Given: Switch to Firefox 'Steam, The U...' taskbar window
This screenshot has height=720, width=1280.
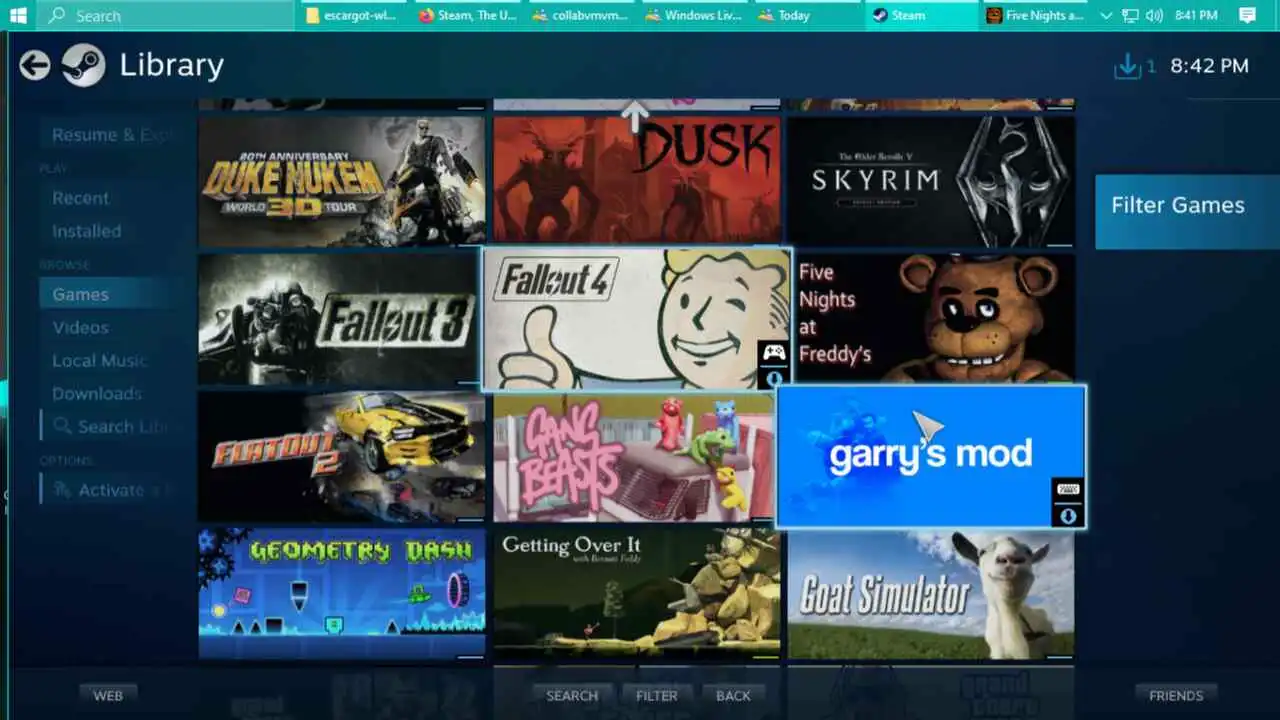Looking at the screenshot, I should click(466, 15).
